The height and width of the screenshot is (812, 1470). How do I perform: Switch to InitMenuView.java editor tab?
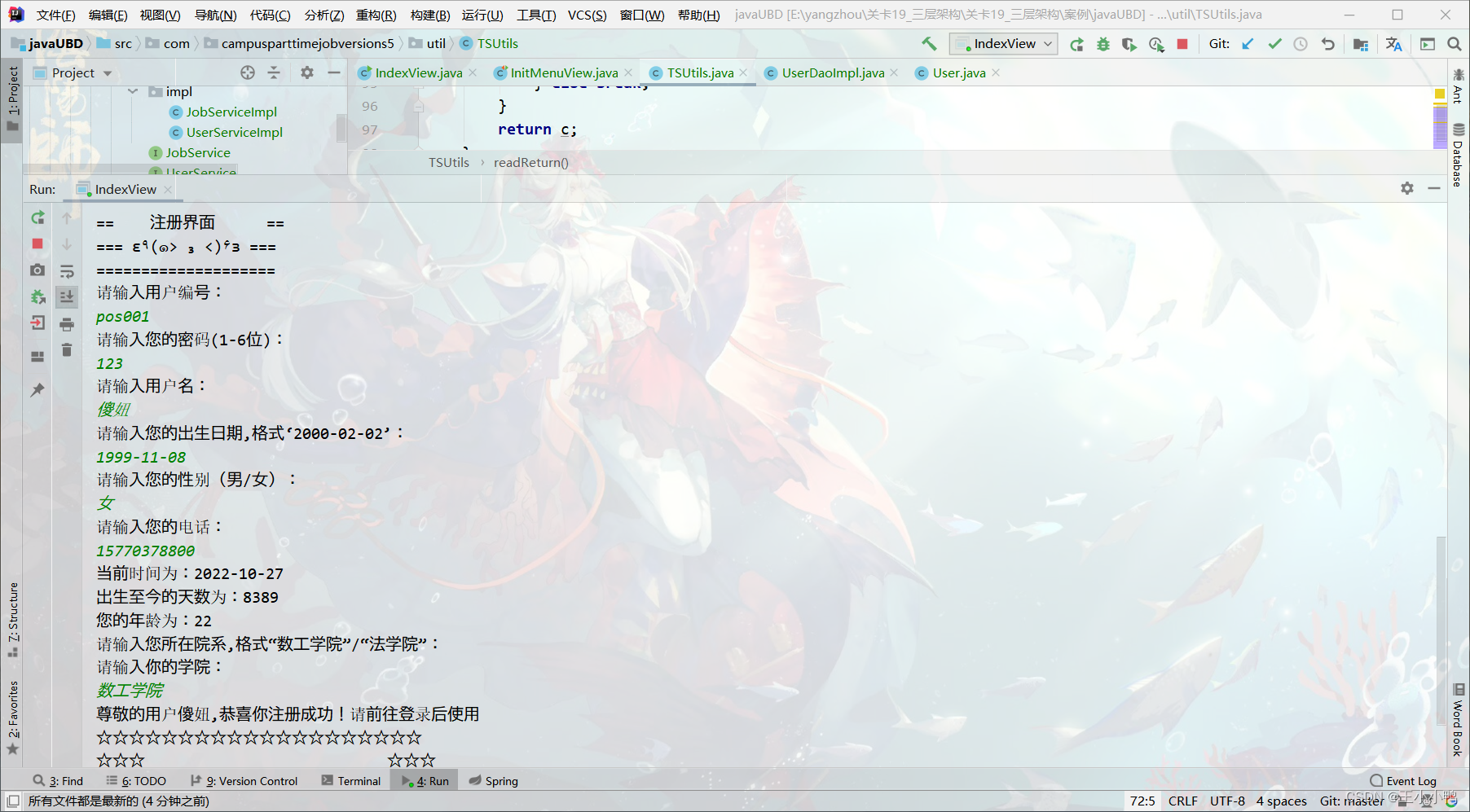tap(564, 73)
